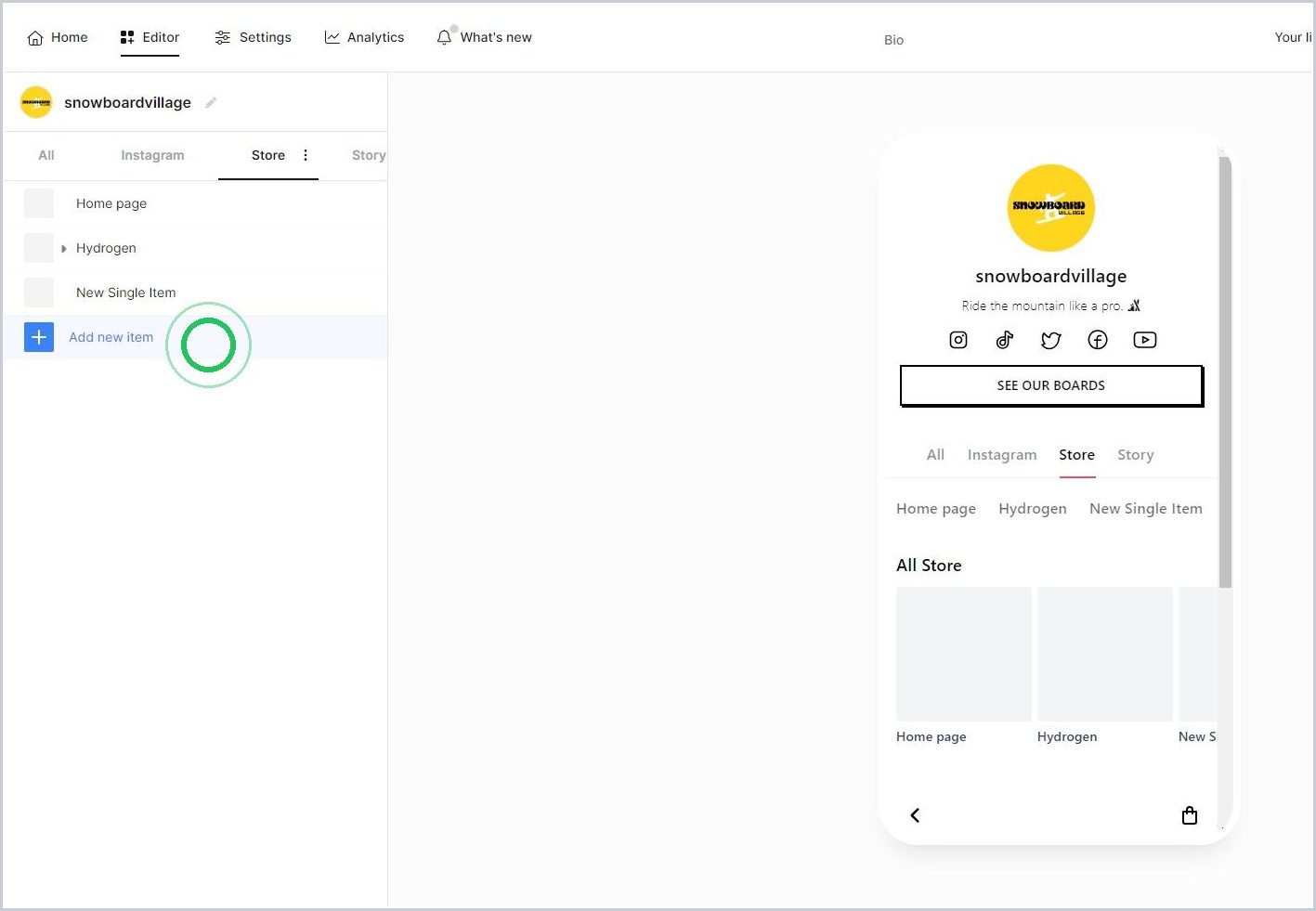
Task: Select the New Single Item row in sidebar
Action: coord(195,293)
